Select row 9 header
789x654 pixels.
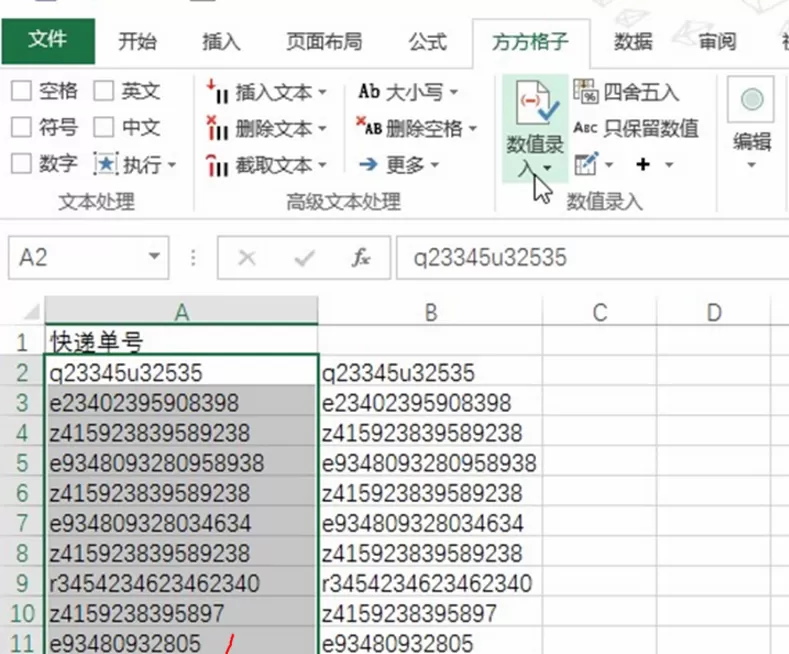(x=22, y=583)
